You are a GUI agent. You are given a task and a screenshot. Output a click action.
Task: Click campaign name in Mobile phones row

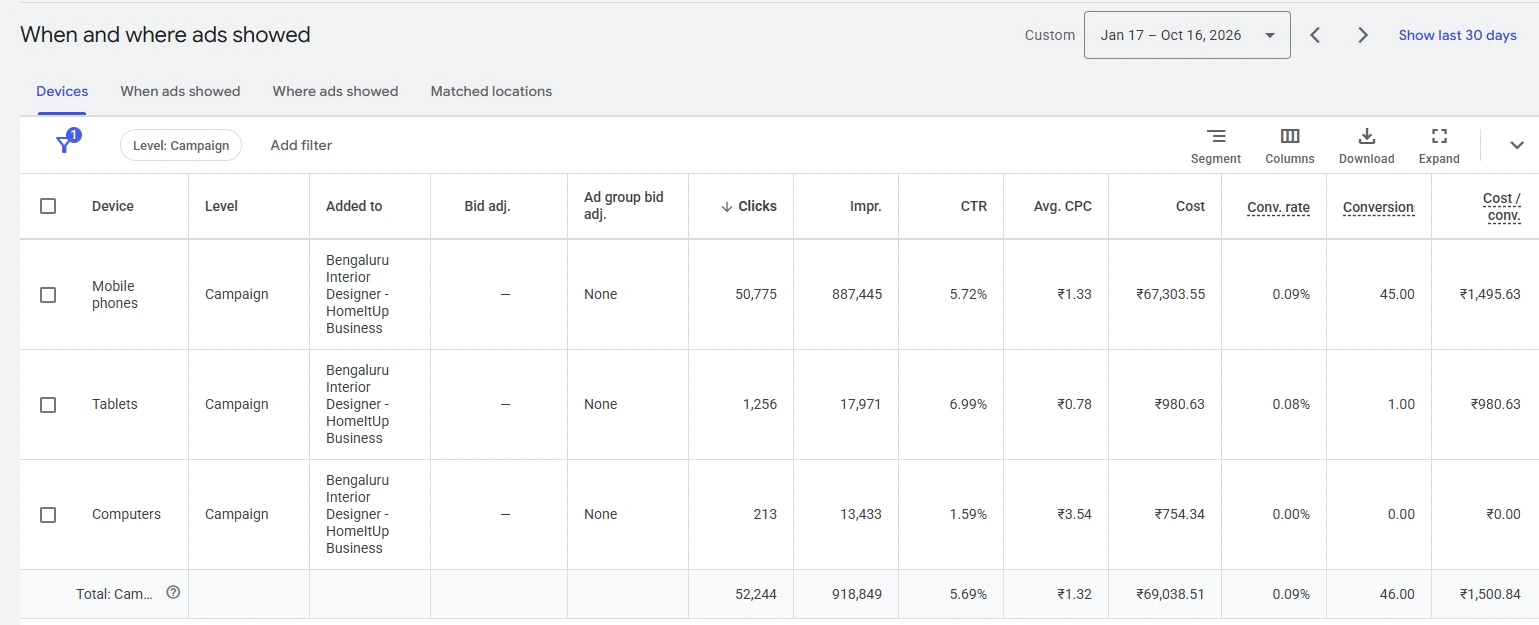(x=358, y=294)
